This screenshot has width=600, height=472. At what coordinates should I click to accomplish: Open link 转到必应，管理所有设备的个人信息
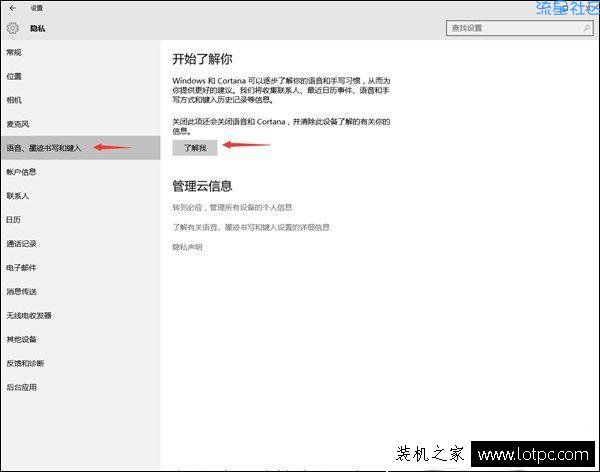coord(232,207)
